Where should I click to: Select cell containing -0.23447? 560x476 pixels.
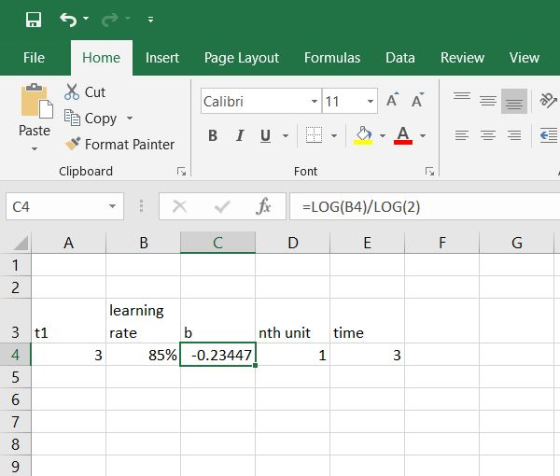point(218,355)
